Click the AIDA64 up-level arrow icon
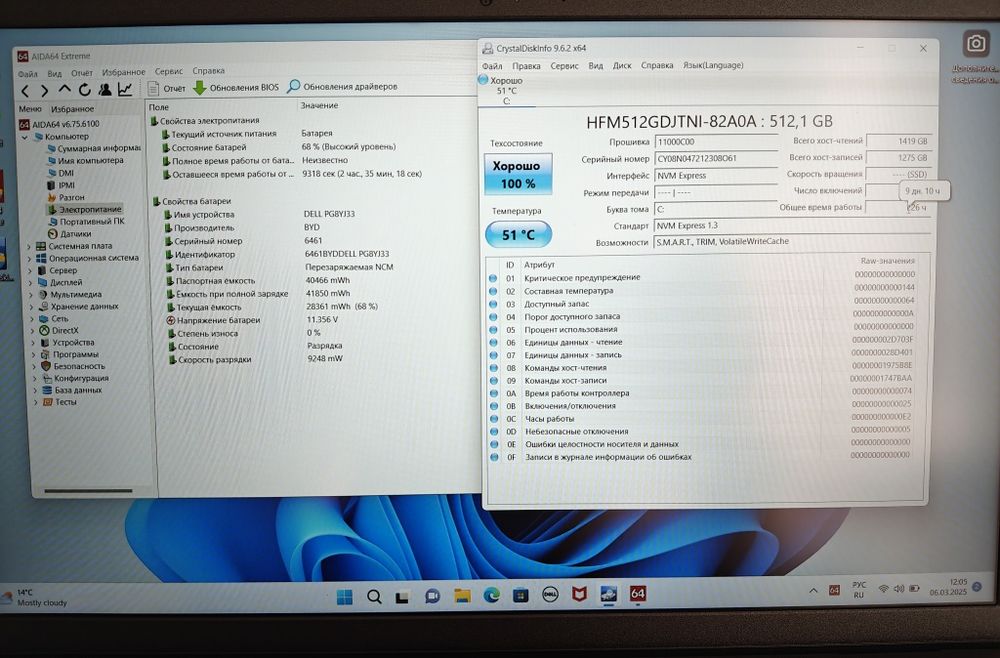 pos(64,90)
